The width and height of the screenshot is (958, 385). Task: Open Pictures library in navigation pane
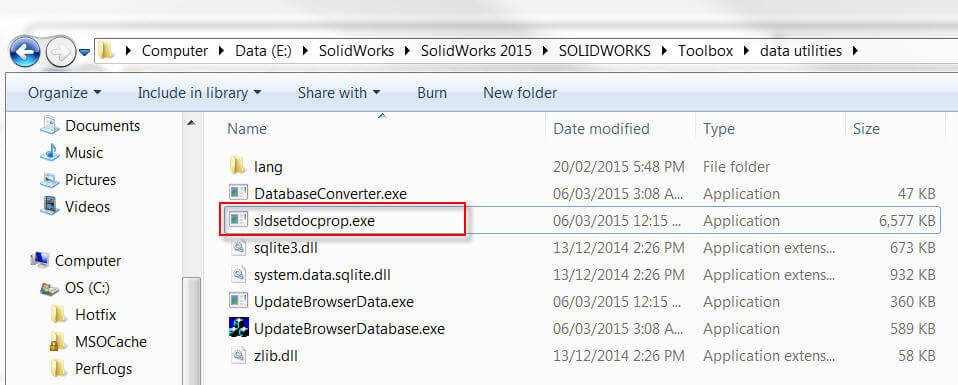point(90,180)
